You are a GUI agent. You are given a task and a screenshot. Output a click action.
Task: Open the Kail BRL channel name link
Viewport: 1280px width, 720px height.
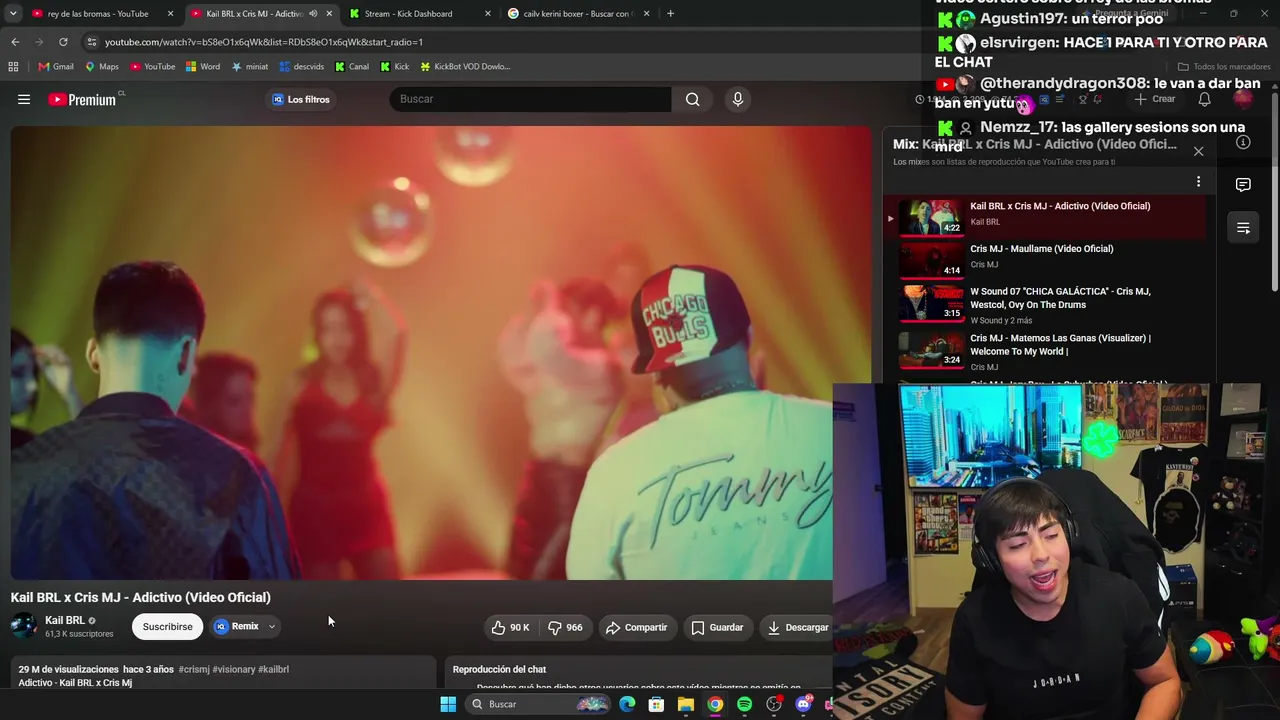pyautogui.click(x=65, y=620)
